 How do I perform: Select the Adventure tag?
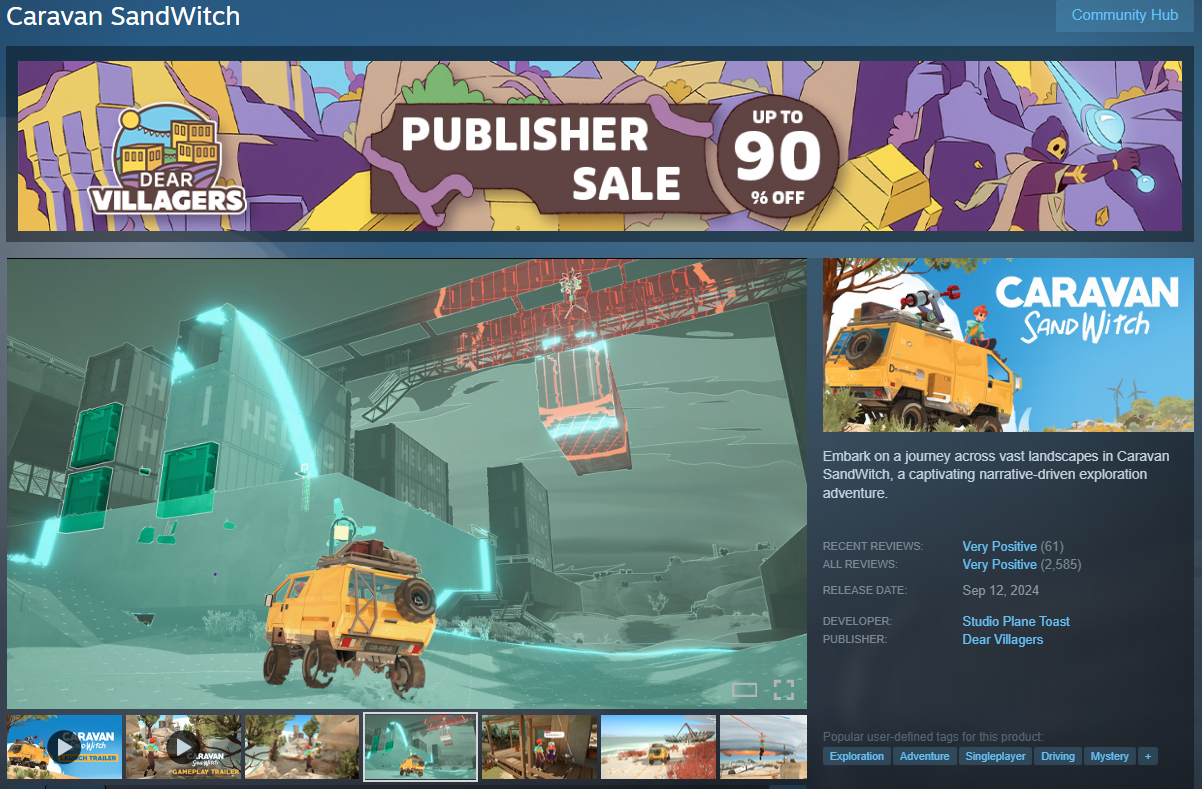pos(925,756)
